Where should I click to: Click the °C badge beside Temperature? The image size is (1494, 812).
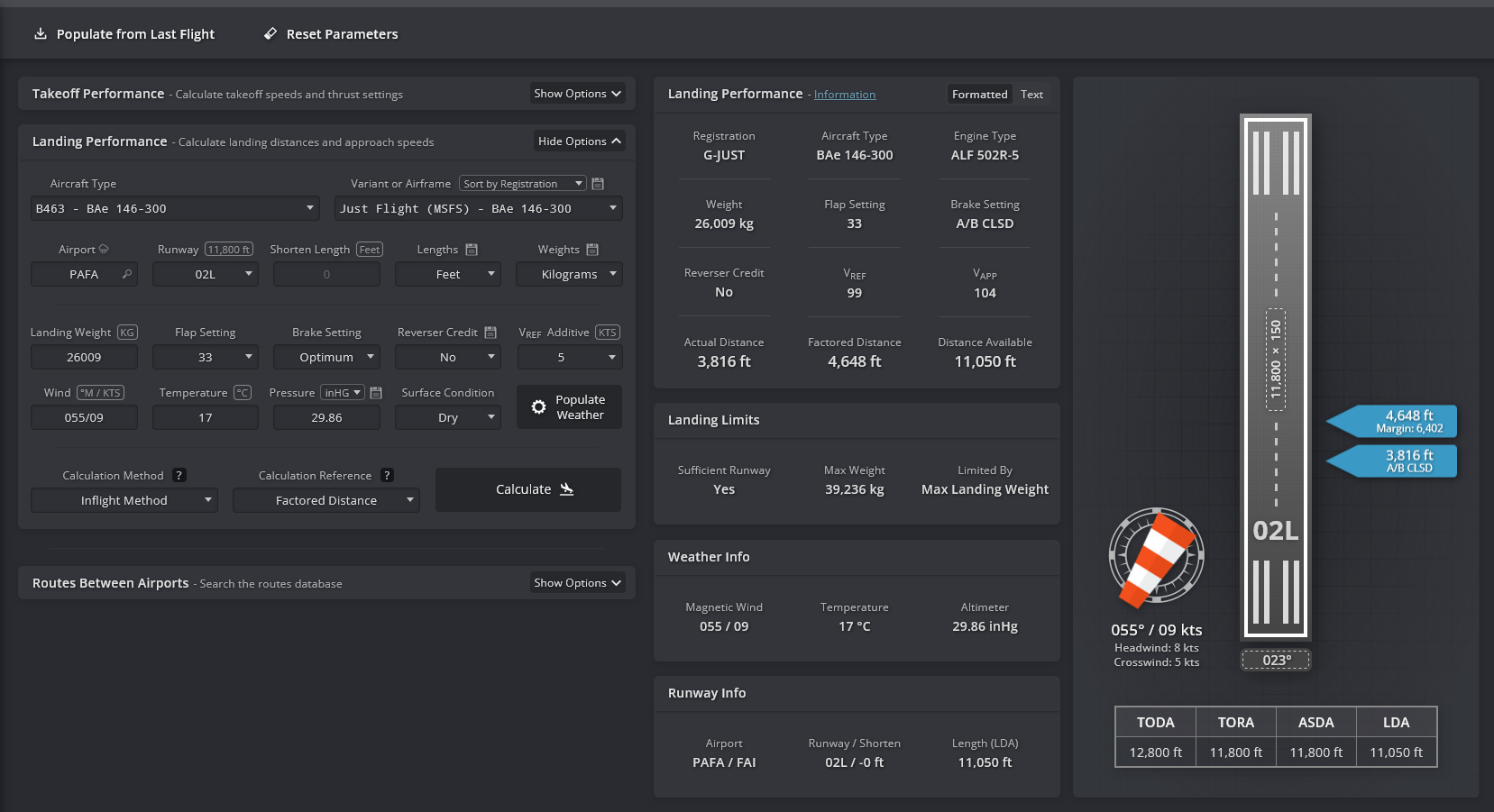(243, 393)
